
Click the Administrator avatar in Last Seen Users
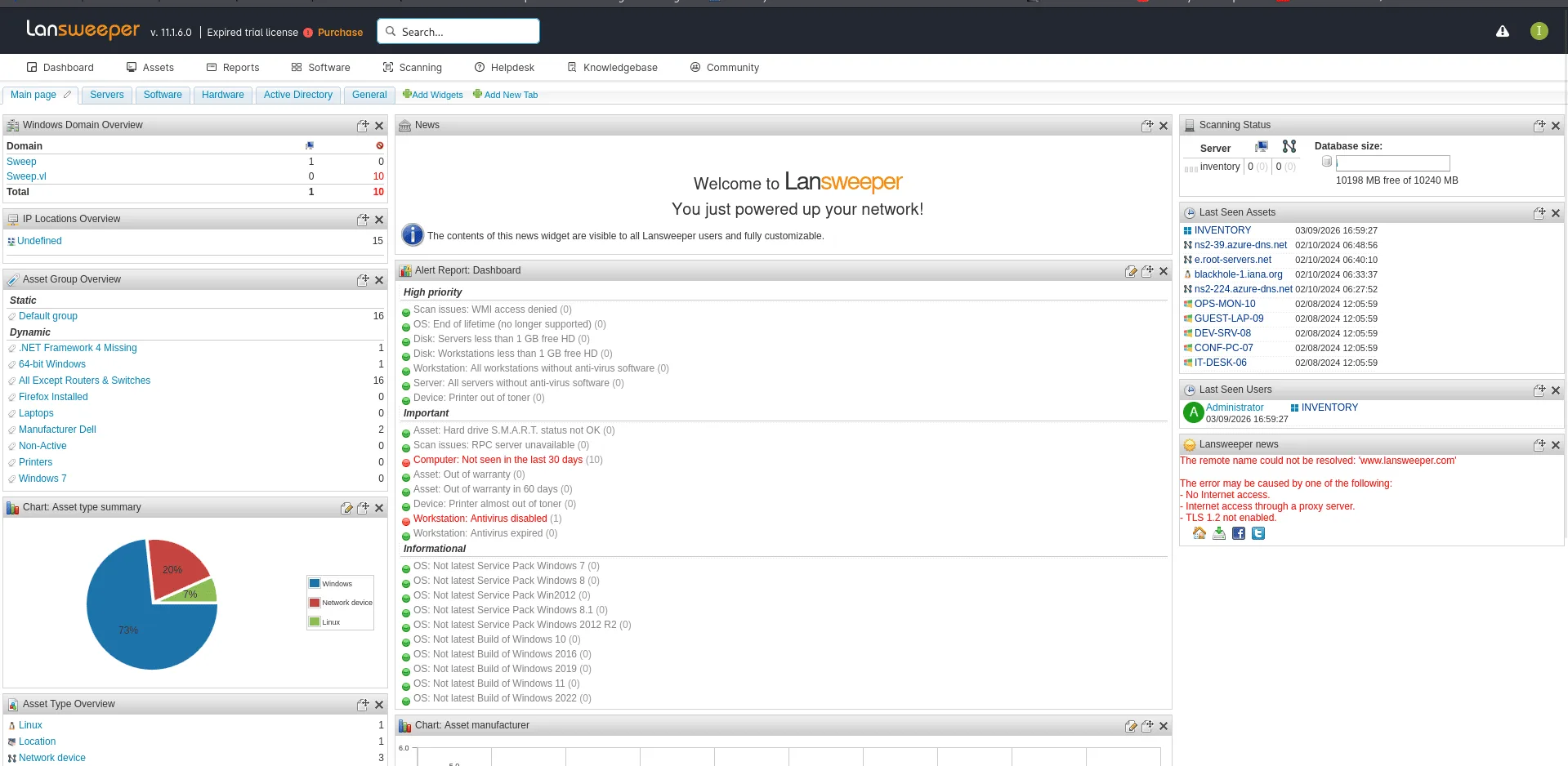point(1194,412)
